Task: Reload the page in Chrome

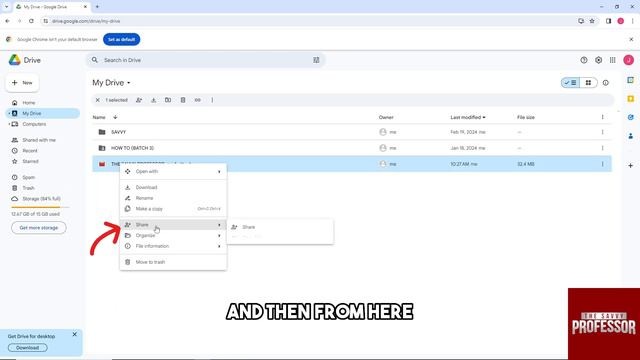Action: click(31, 21)
